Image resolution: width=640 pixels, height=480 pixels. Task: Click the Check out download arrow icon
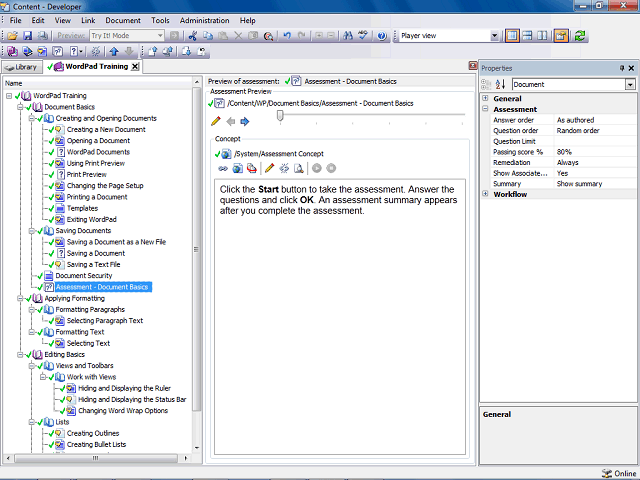point(186,51)
